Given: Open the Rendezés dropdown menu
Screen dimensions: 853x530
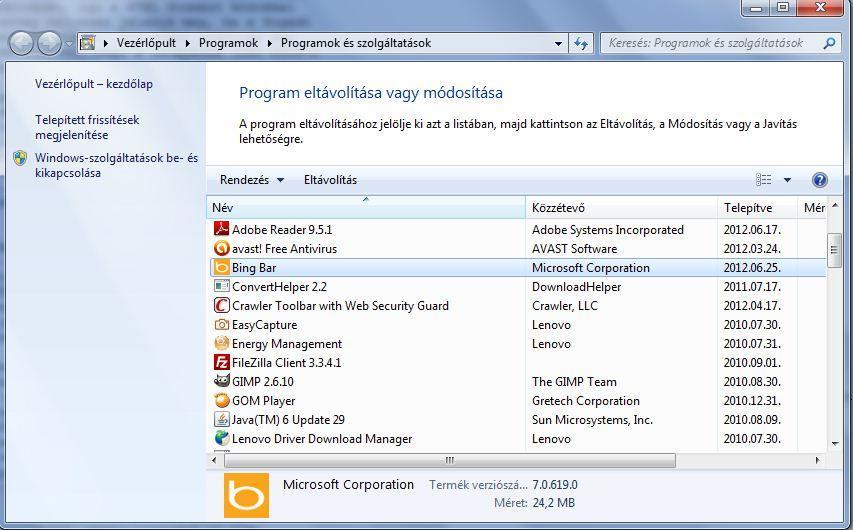Looking at the screenshot, I should (252, 180).
